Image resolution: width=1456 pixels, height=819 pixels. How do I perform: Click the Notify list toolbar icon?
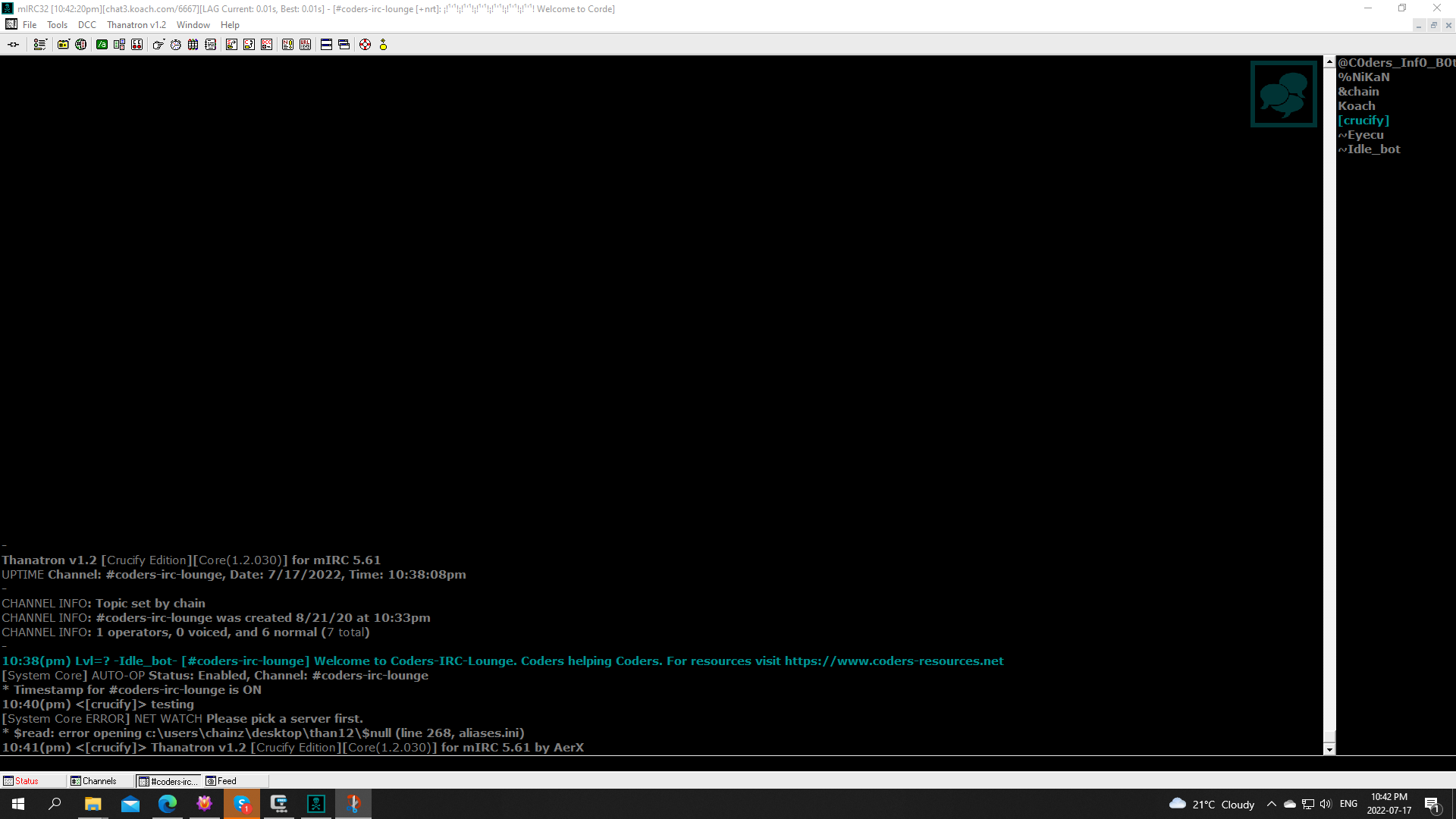287,45
